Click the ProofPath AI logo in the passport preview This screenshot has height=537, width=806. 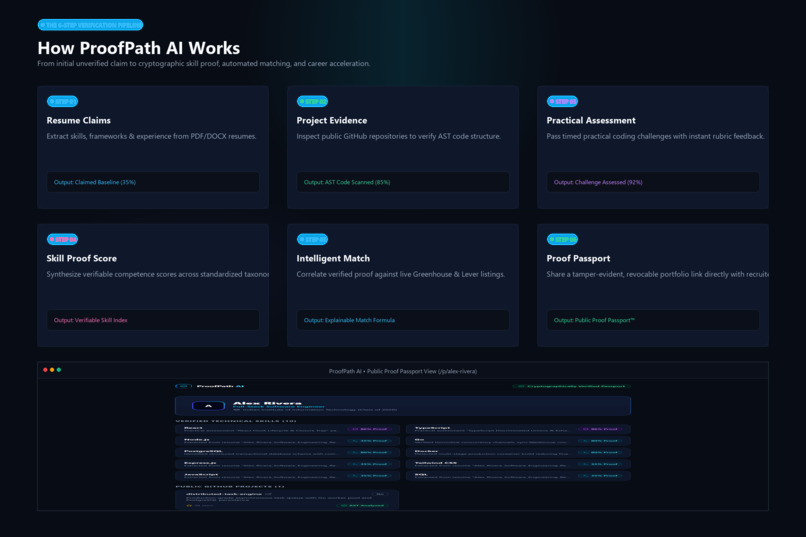coord(210,386)
